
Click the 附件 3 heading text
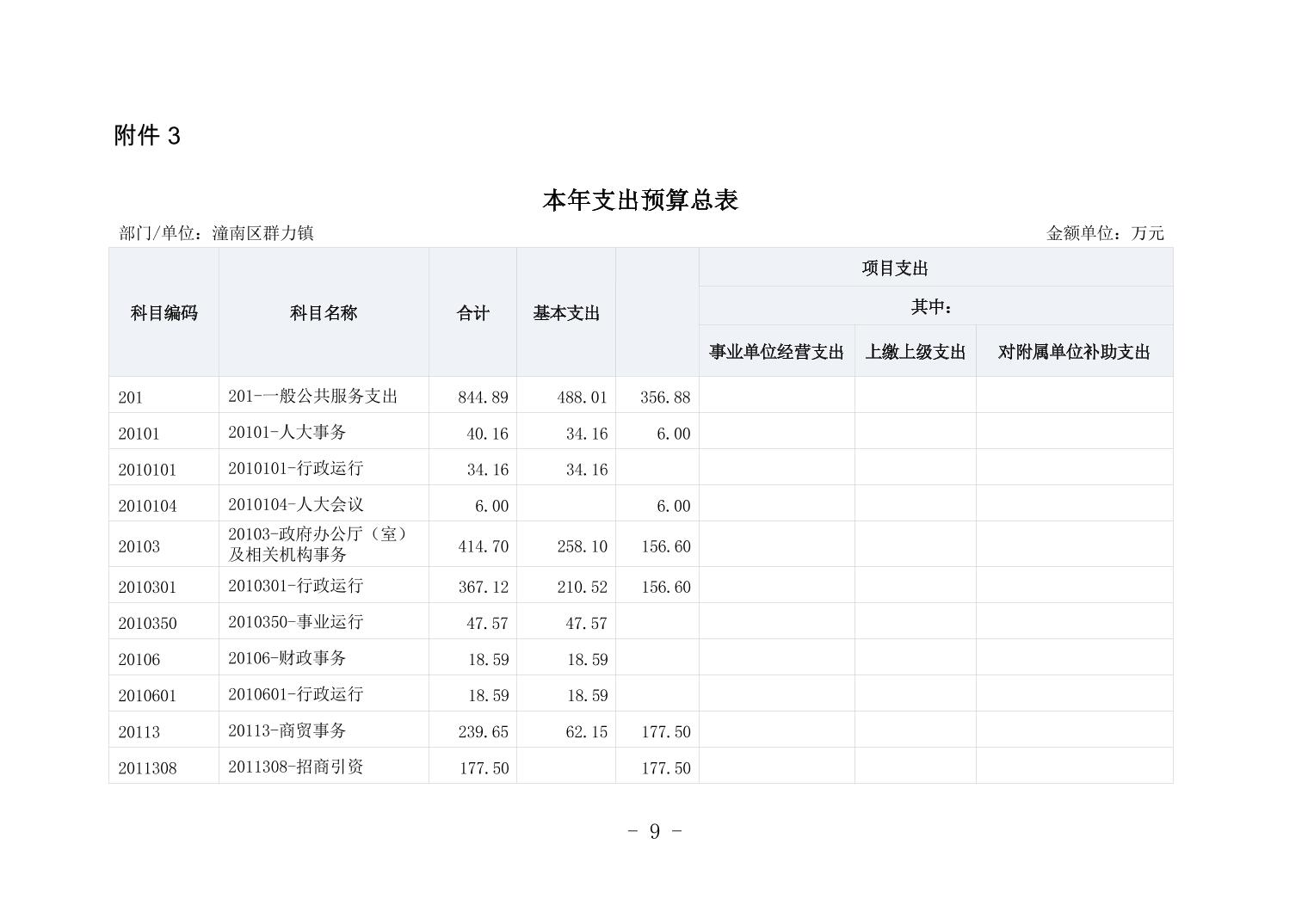147,136
